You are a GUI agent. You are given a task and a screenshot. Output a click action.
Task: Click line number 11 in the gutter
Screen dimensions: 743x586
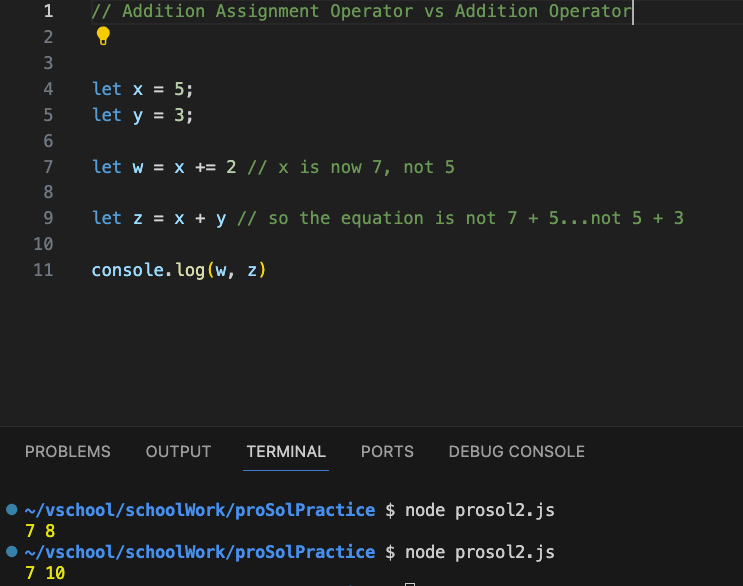coord(43,270)
